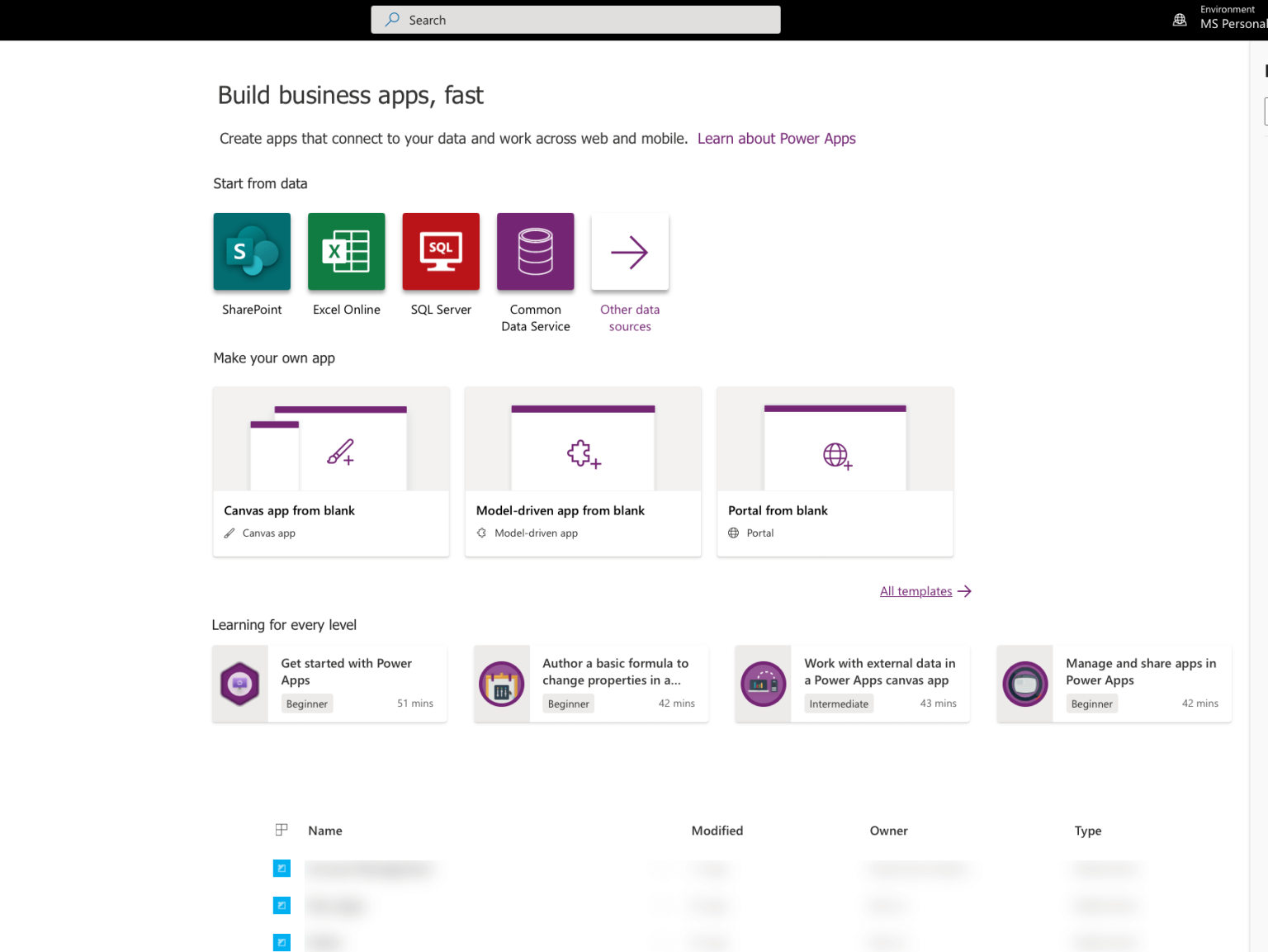Open Work with external data course title

880,671
